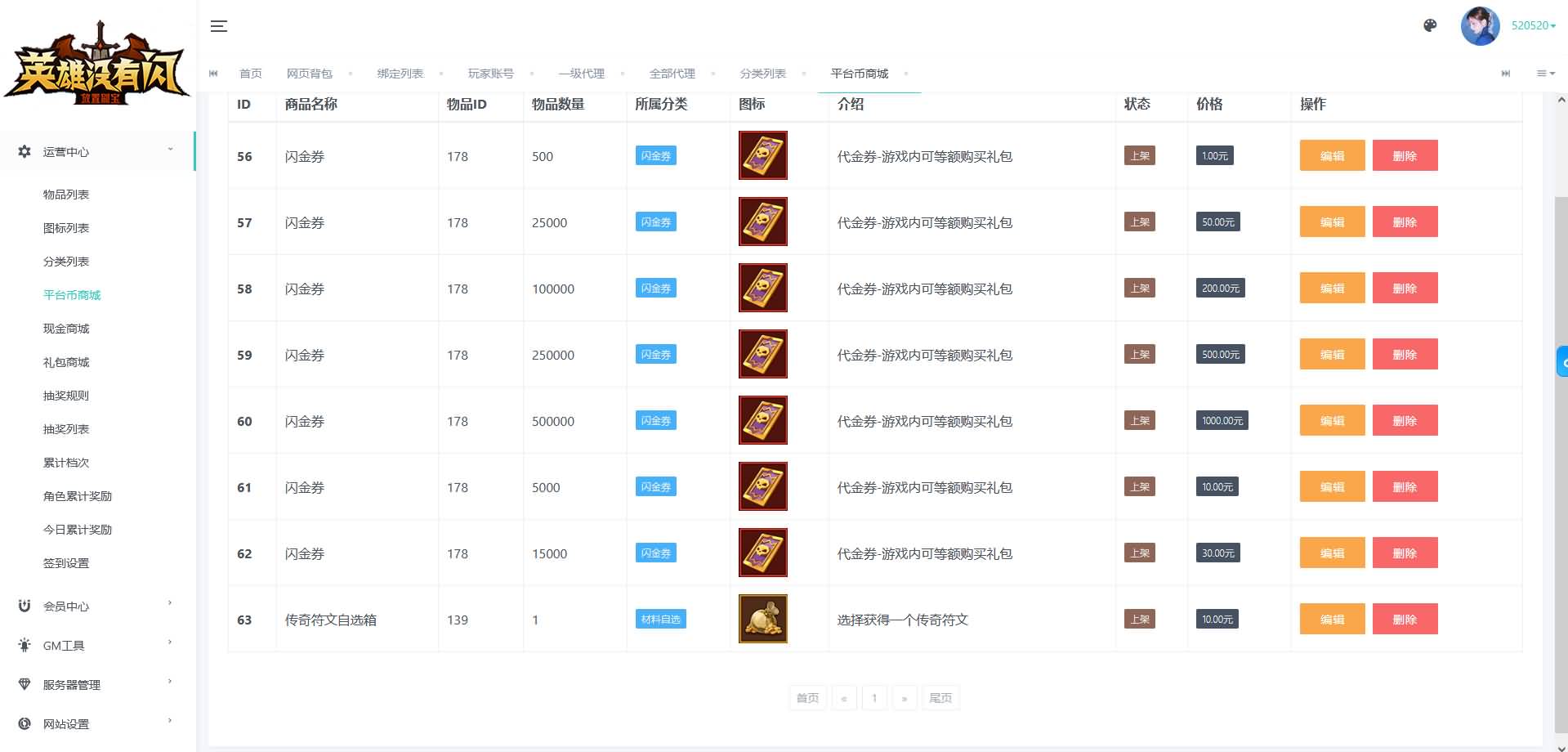Viewport: 1568px width, 752px height.
Task: Click the 传奇符文自选箱 item icon thumbnail
Action: pyautogui.click(x=762, y=619)
